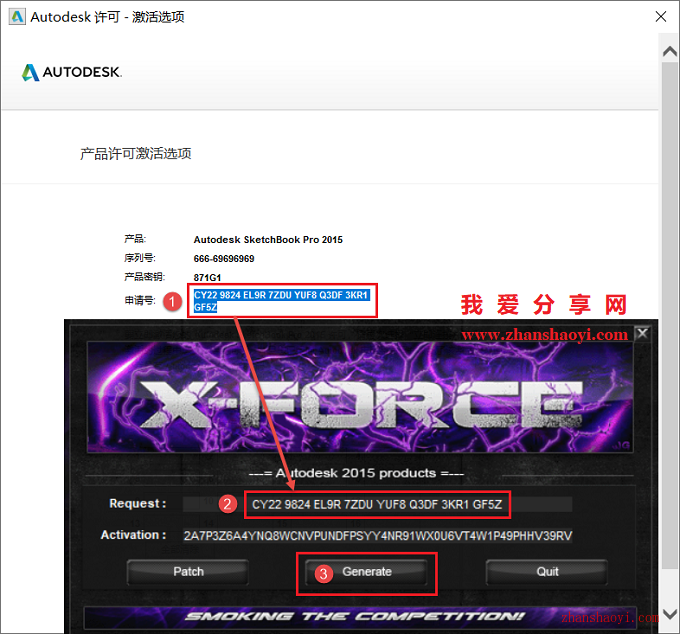Image resolution: width=680 pixels, height=634 pixels.
Task: Click the Quit button in X-Force
Action: coord(547,572)
